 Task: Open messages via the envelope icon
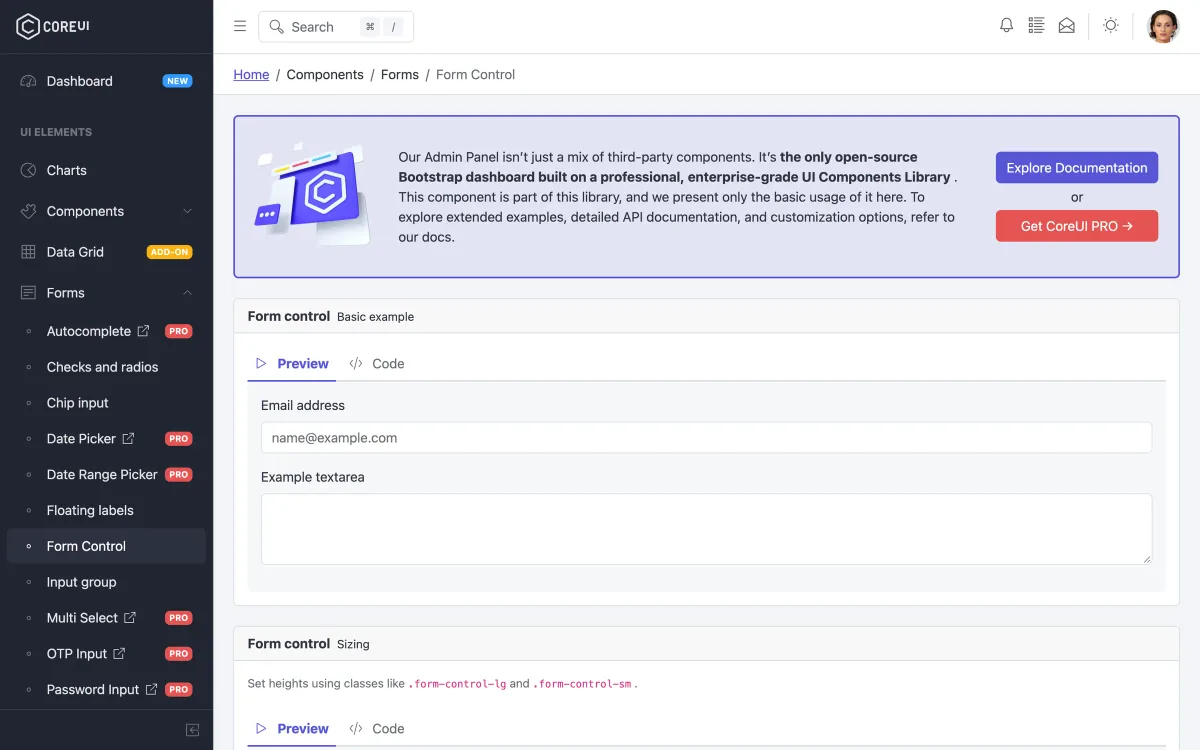click(1067, 26)
